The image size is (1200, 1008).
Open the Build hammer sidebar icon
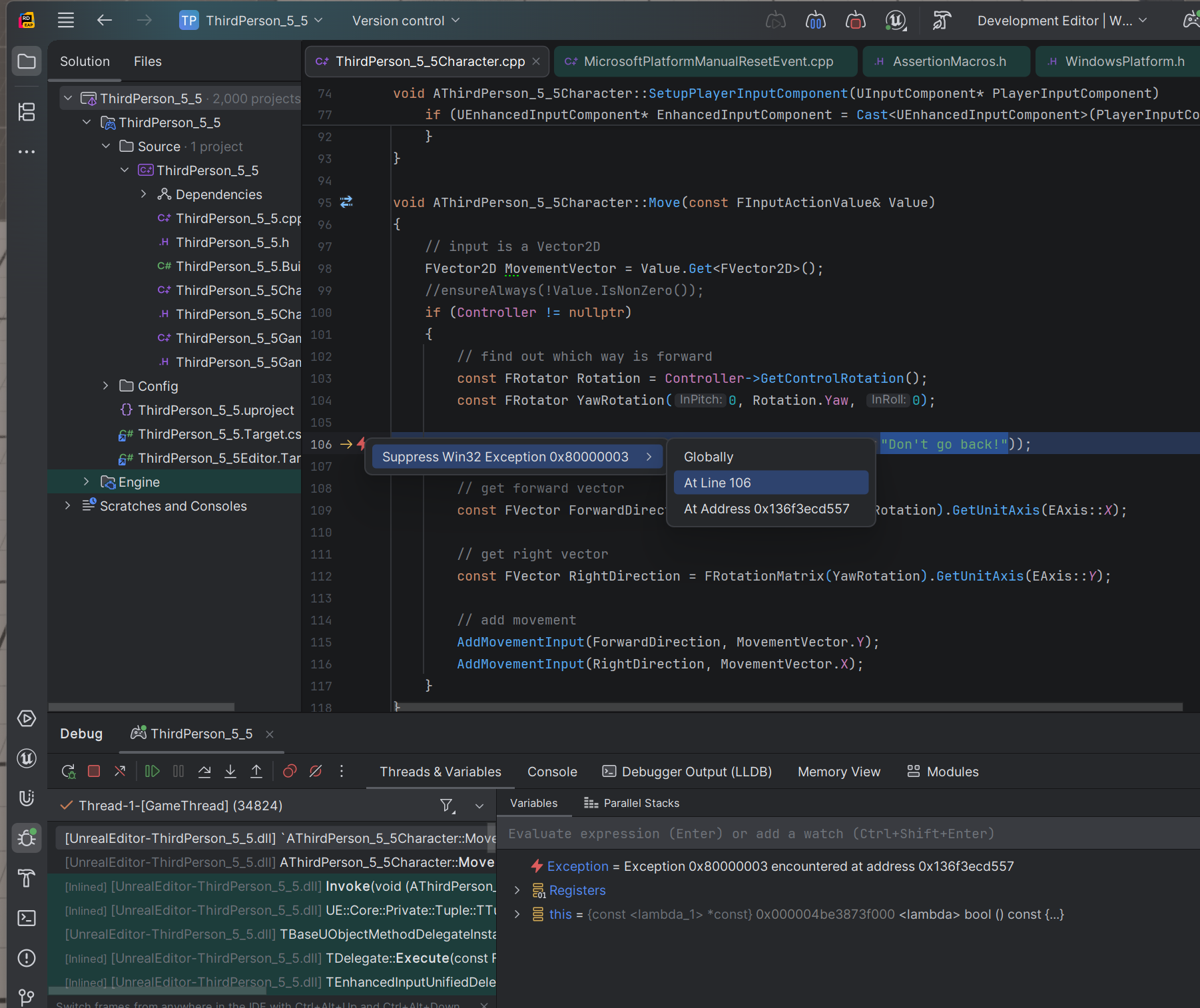tap(27, 878)
